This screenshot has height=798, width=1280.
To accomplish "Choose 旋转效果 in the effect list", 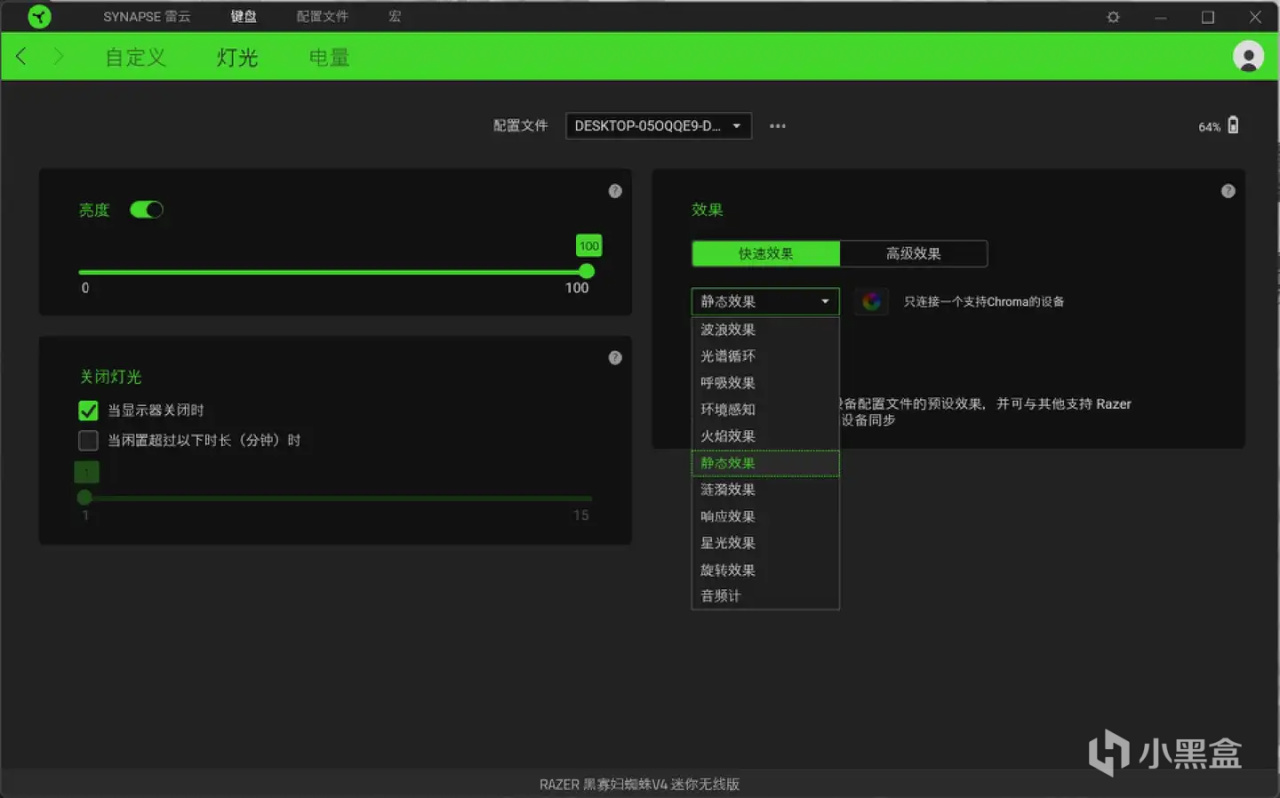I will point(765,570).
